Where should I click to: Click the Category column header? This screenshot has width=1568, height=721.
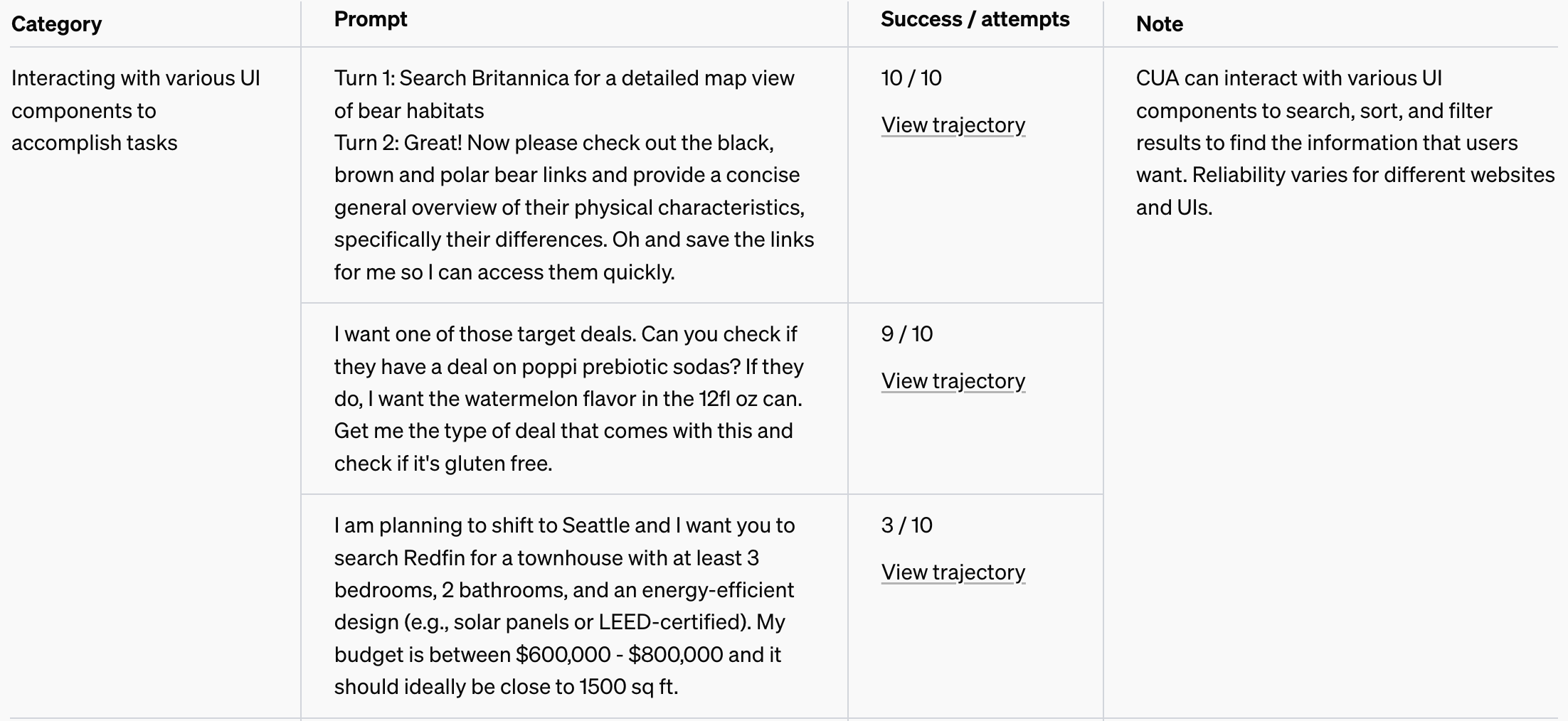point(56,24)
